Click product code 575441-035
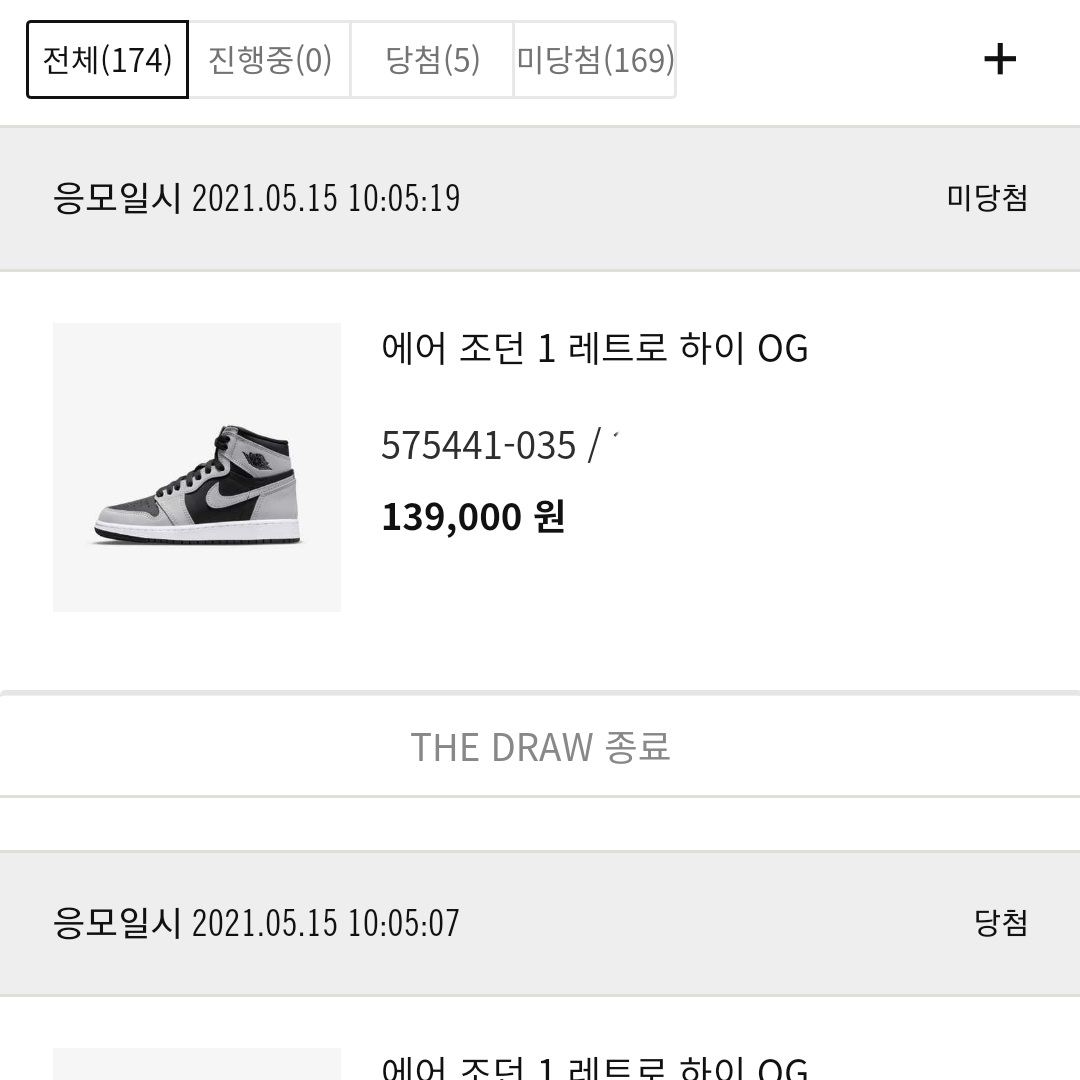This screenshot has height=1080, width=1080. 479,445
